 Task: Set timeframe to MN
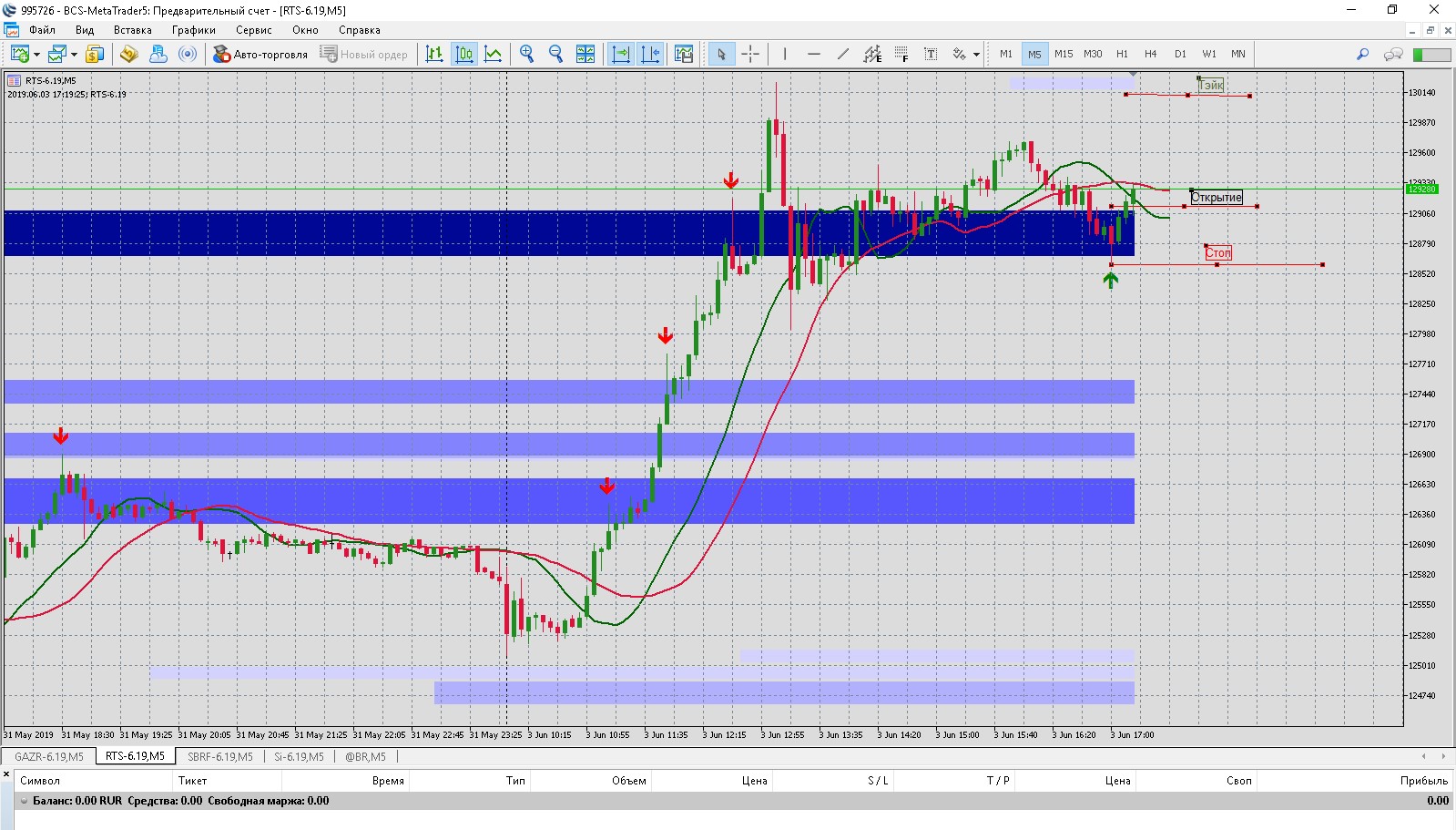[1238, 55]
